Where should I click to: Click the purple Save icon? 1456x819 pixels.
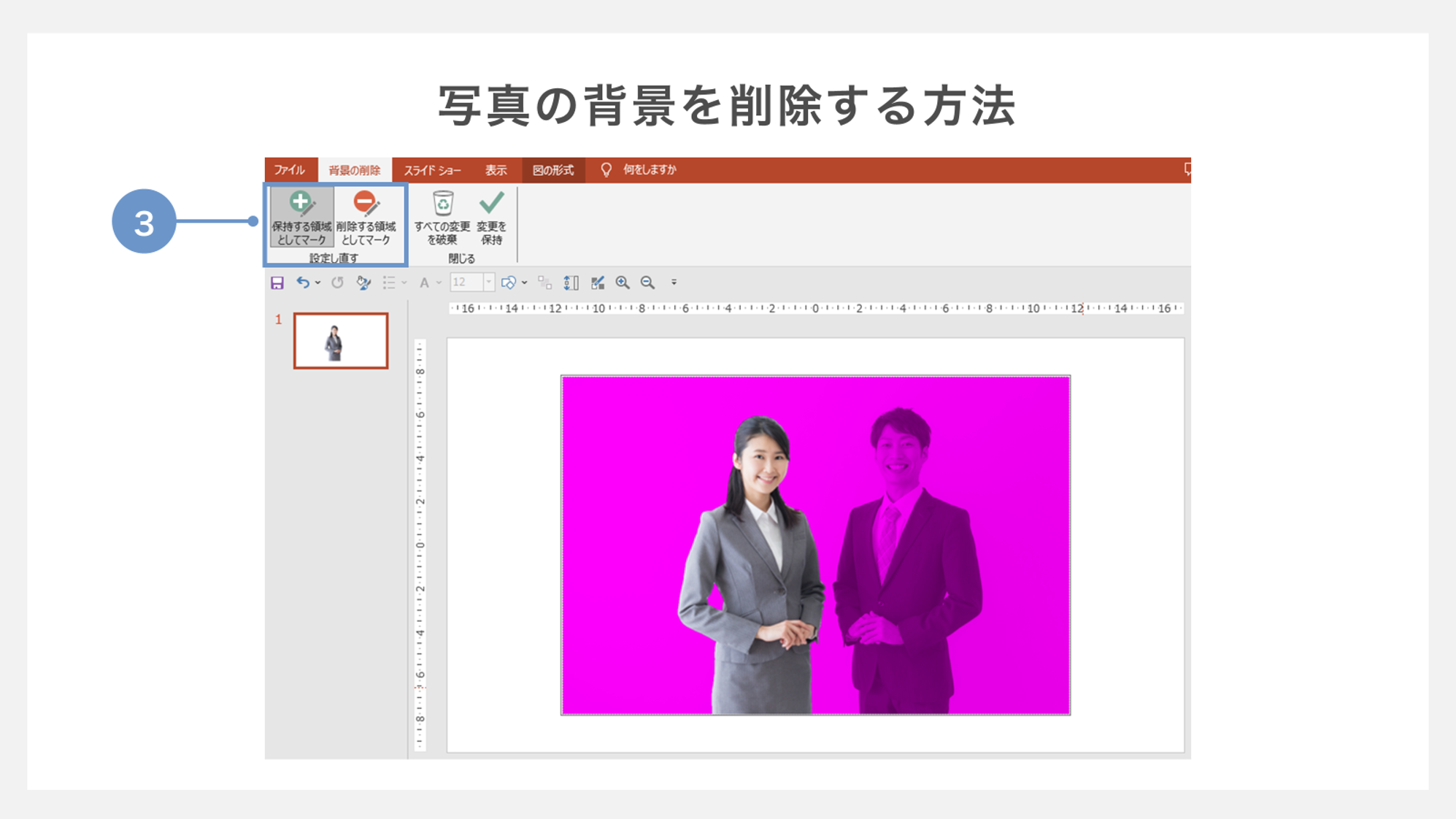point(277,282)
